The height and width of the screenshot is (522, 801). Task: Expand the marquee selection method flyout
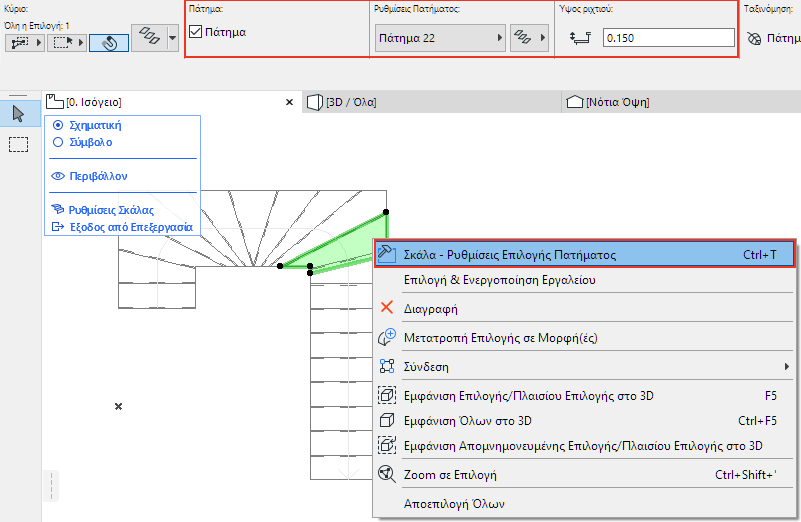tap(81, 43)
